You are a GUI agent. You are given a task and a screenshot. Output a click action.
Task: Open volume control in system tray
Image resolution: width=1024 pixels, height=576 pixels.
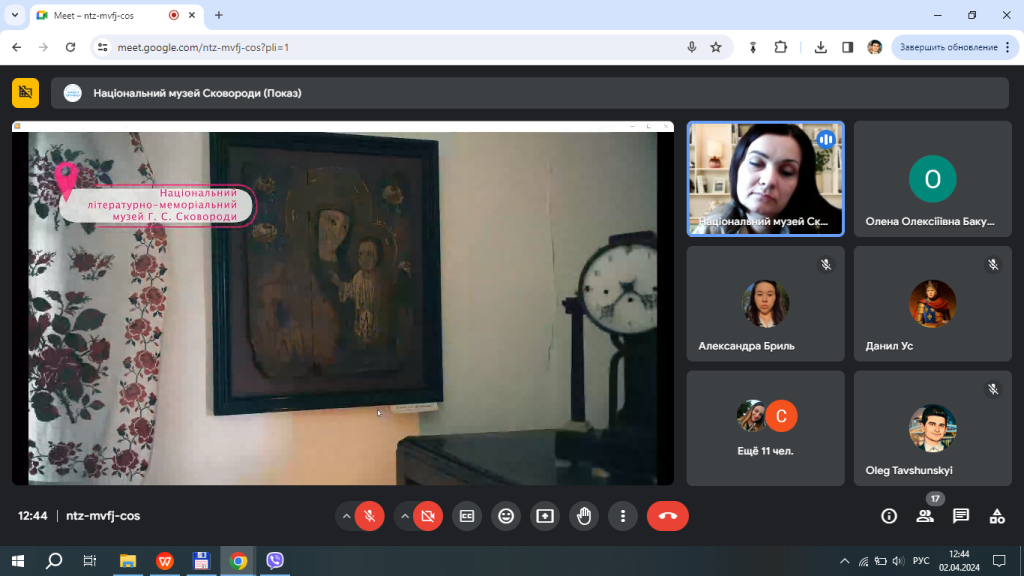(x=899, y=561)
